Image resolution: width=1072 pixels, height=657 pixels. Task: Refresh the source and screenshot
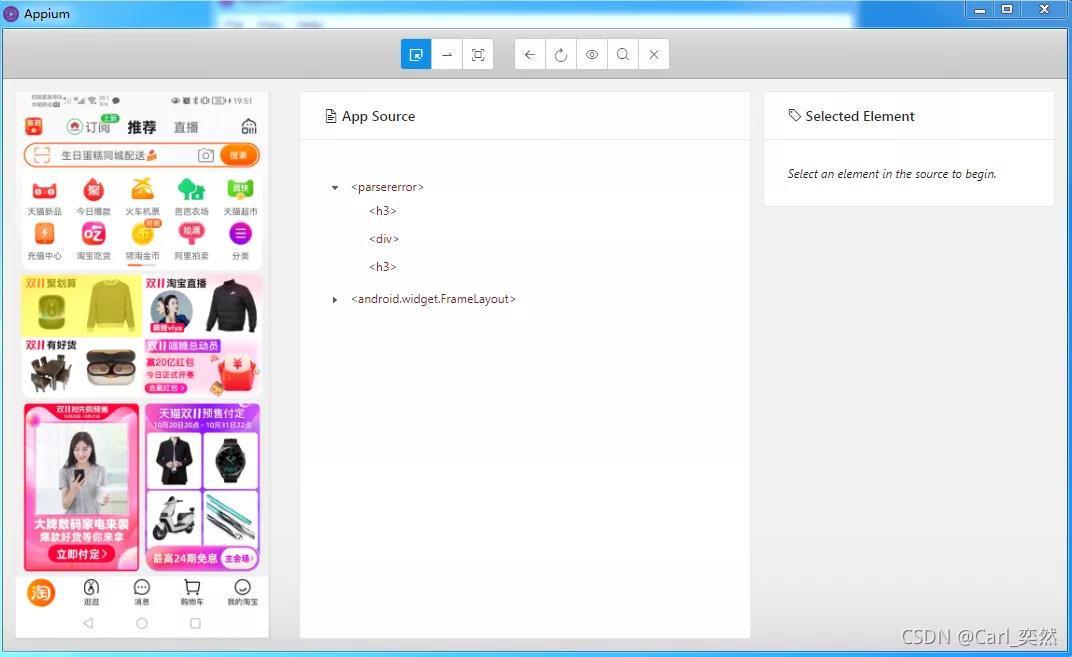tap(561, 55)
